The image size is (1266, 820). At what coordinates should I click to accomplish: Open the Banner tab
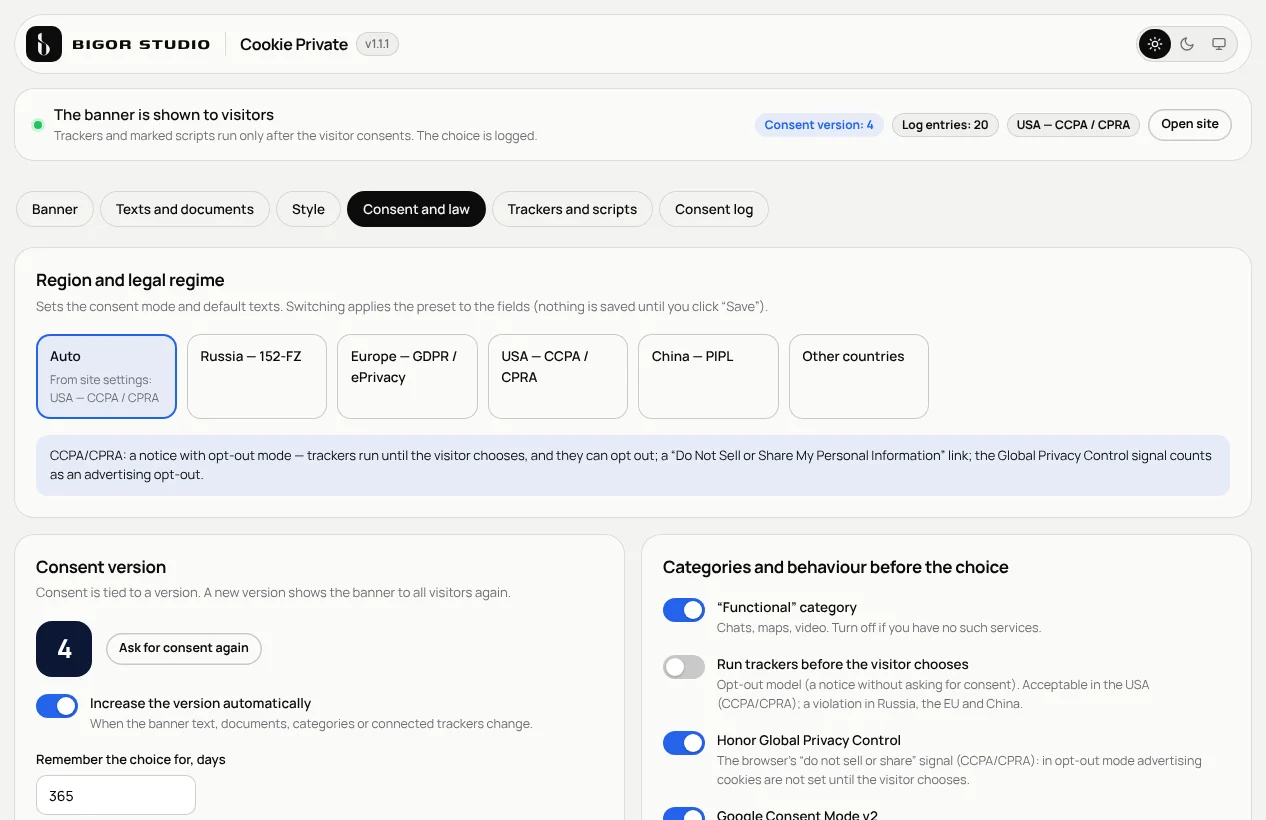coord(55,209)
